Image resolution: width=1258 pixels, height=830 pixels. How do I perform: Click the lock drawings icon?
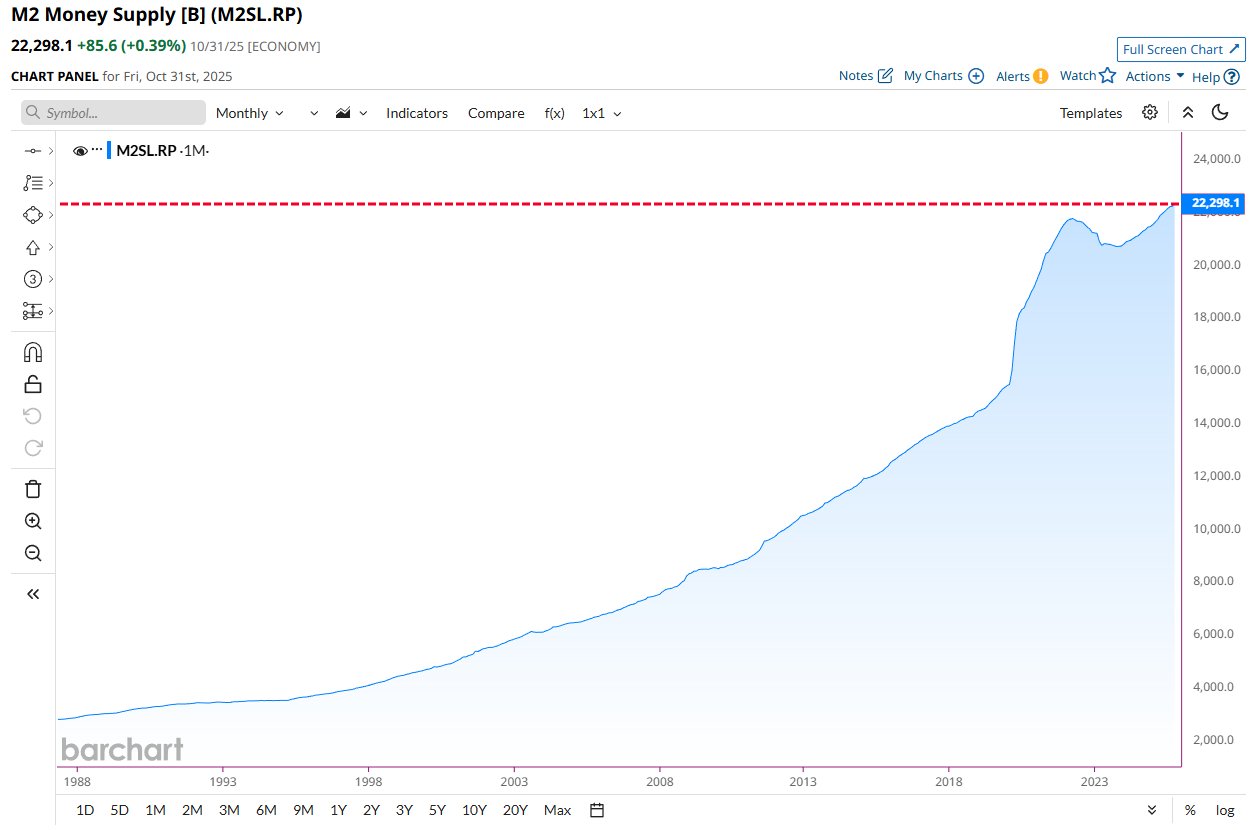pyautogui.click(x=33, y=384)
